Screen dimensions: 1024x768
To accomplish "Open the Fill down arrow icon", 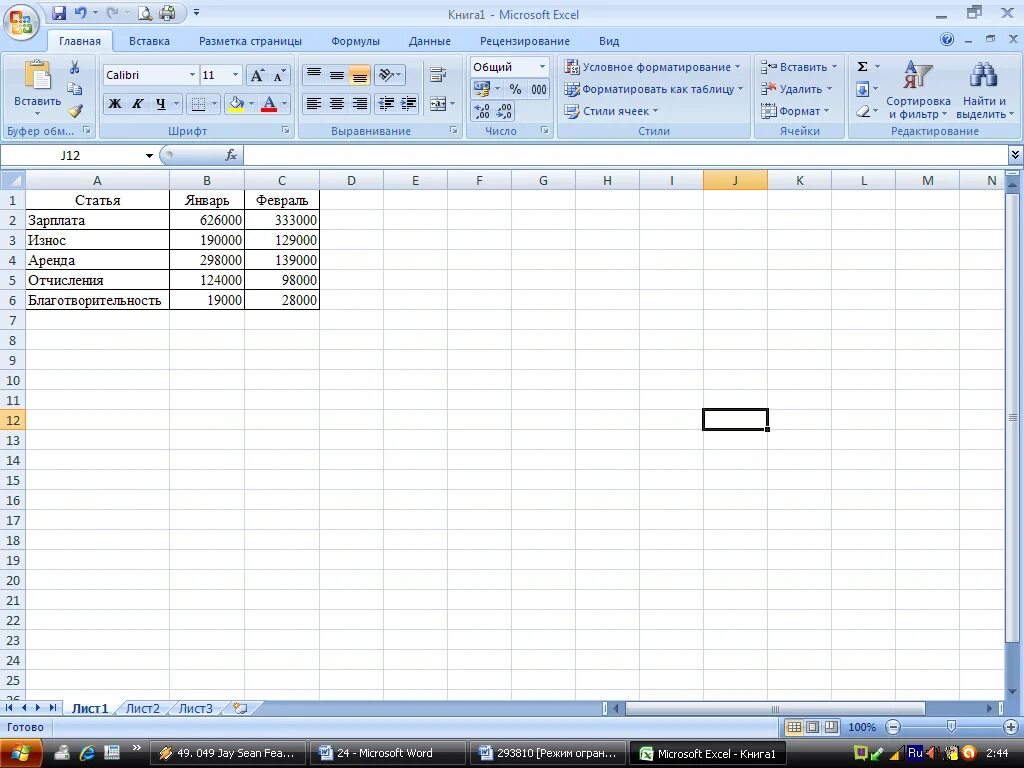I will pos(862,89).
